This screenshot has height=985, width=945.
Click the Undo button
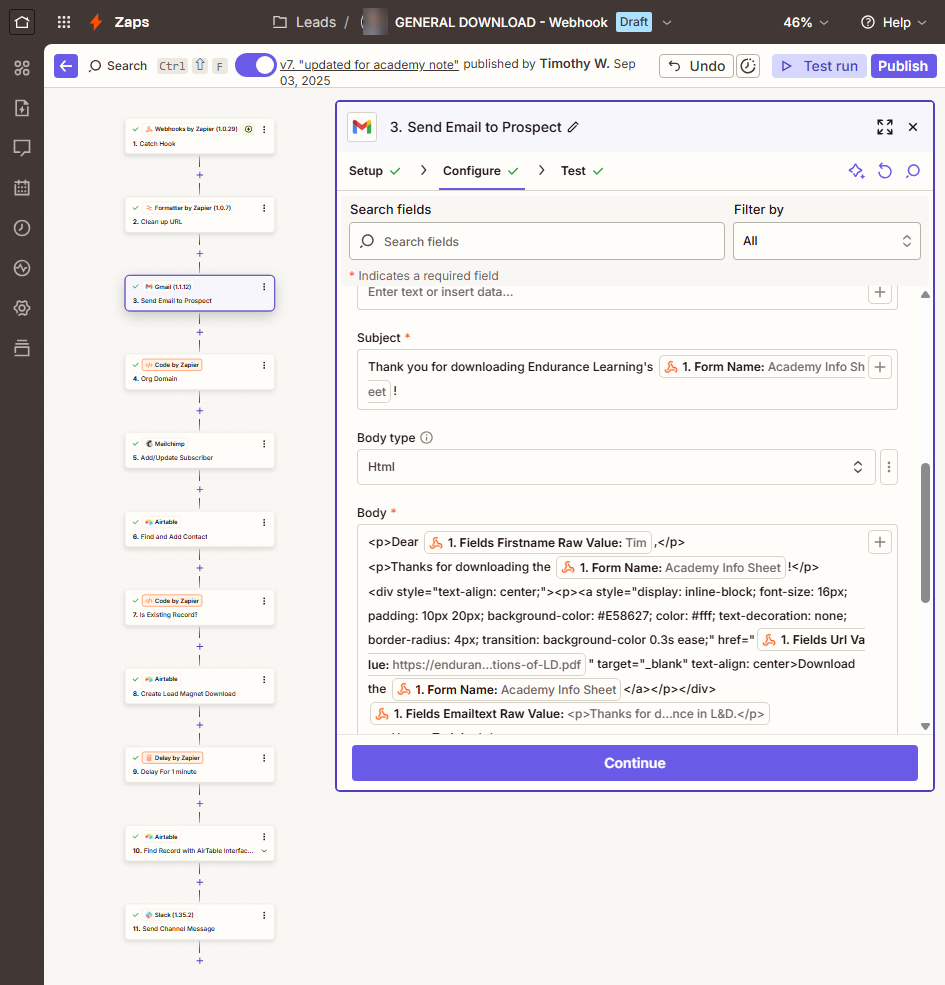[696, 66]
